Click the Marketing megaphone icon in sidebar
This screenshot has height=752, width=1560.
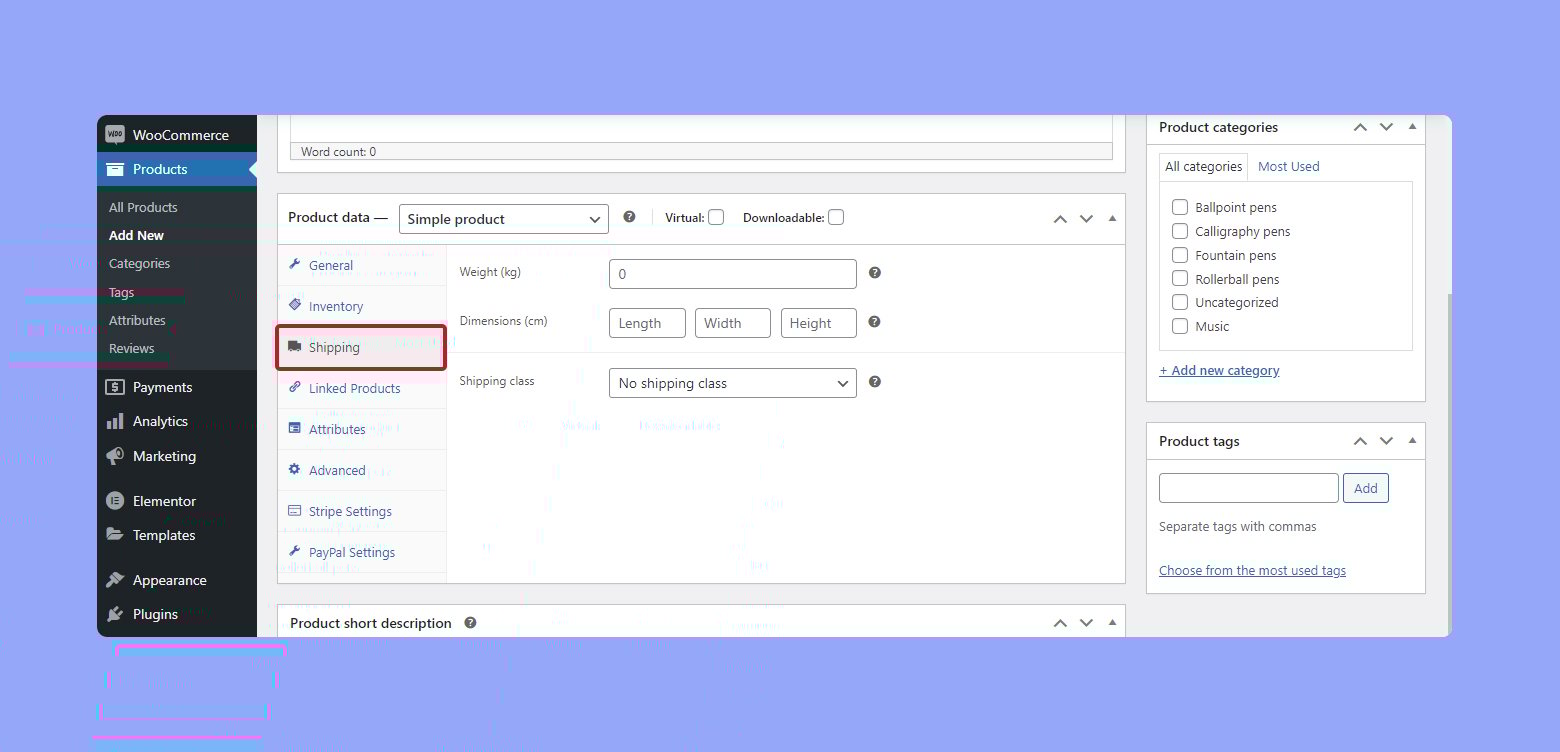(x=115, y=456)
